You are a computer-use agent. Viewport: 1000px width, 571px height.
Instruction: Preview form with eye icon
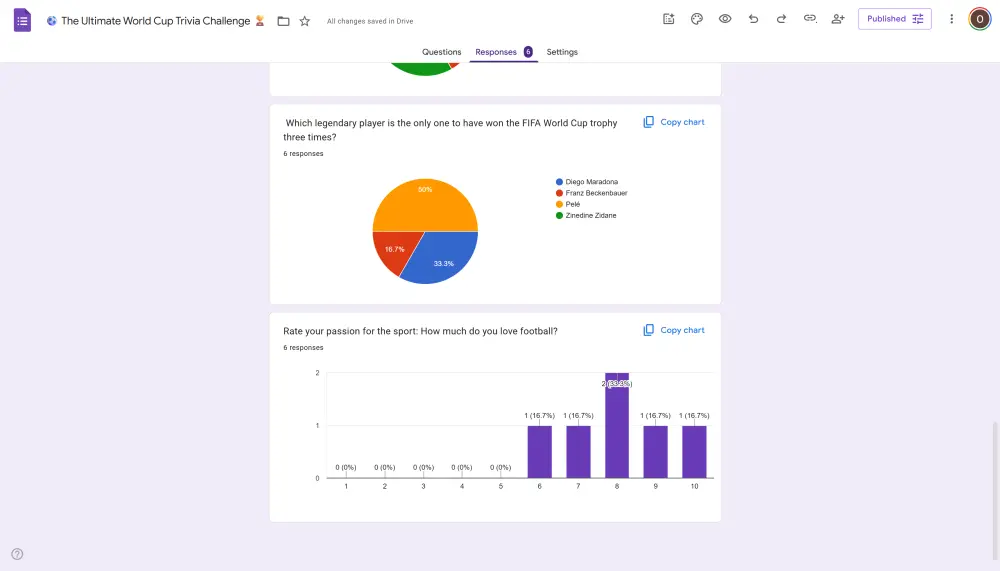pos(725,19)
